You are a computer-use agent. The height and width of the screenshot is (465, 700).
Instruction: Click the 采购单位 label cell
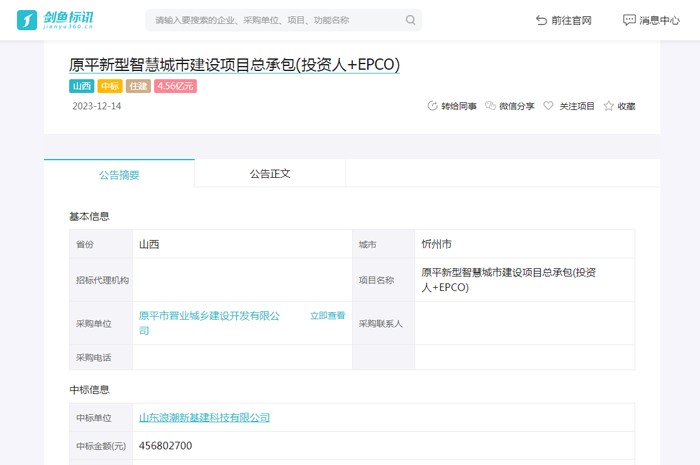101,323
